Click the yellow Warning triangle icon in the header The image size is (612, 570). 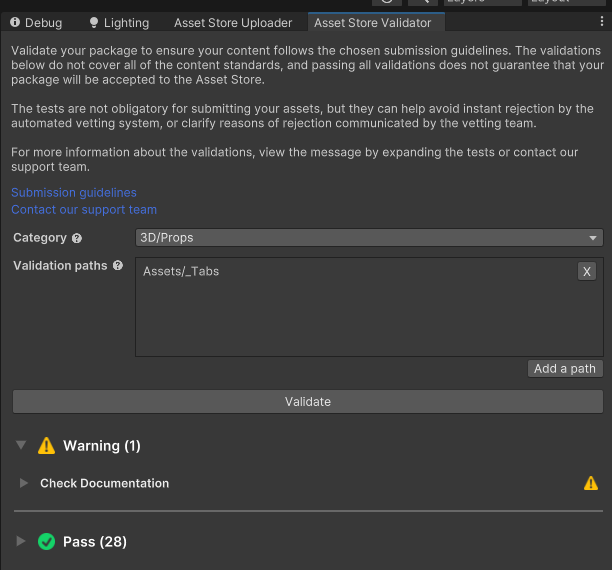(46, 446)
